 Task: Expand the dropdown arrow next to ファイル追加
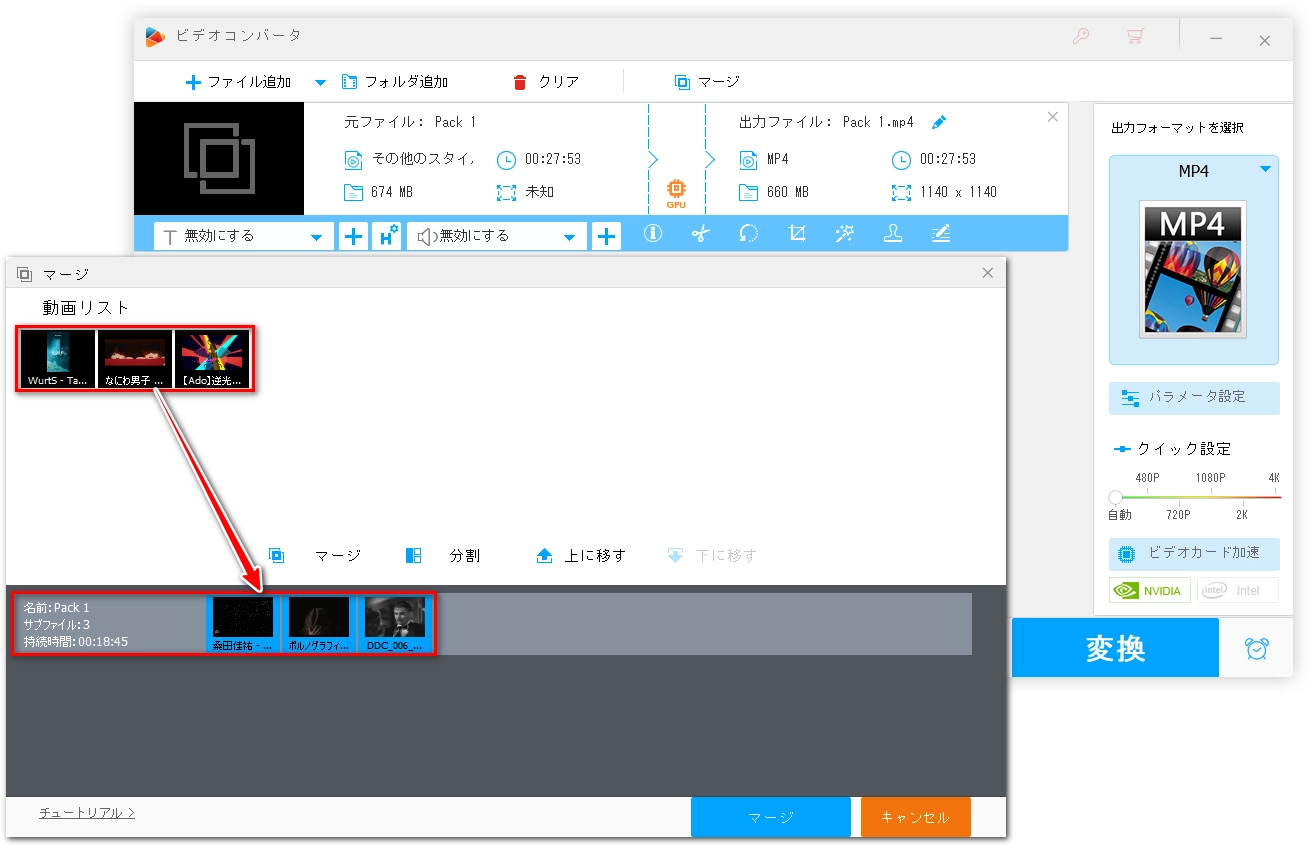point(321,82)
